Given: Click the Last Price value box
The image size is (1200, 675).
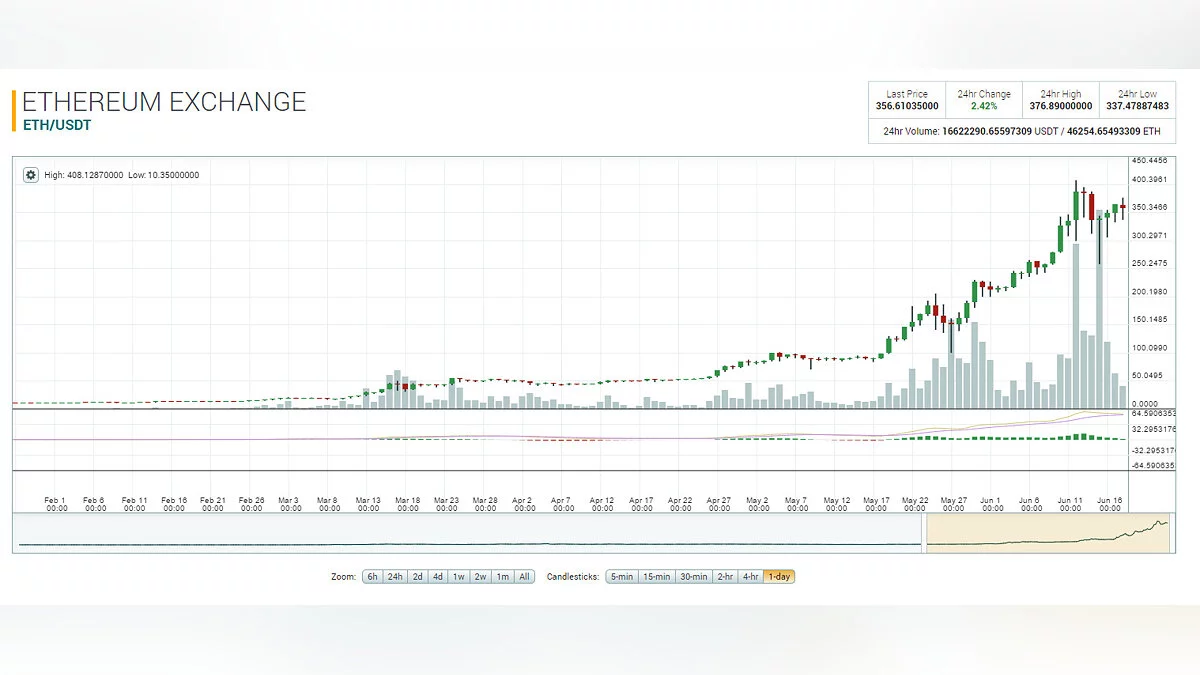Looking at the screenshot, I should tap(907, 100).
